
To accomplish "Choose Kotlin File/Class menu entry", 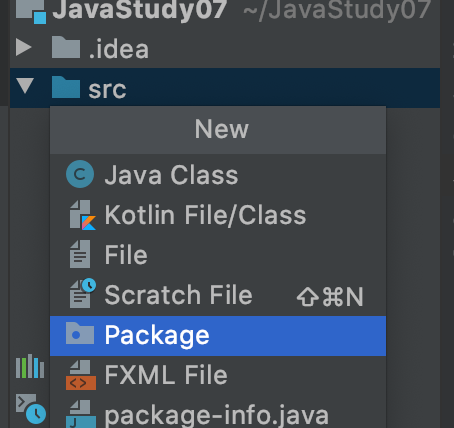I will click(218, 215).
